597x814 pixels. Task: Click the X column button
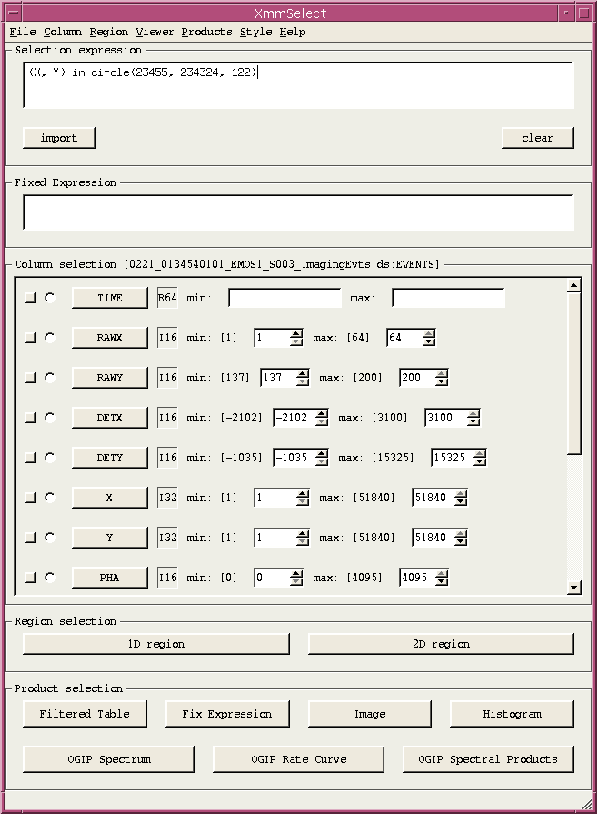click(x=110, y=498)
